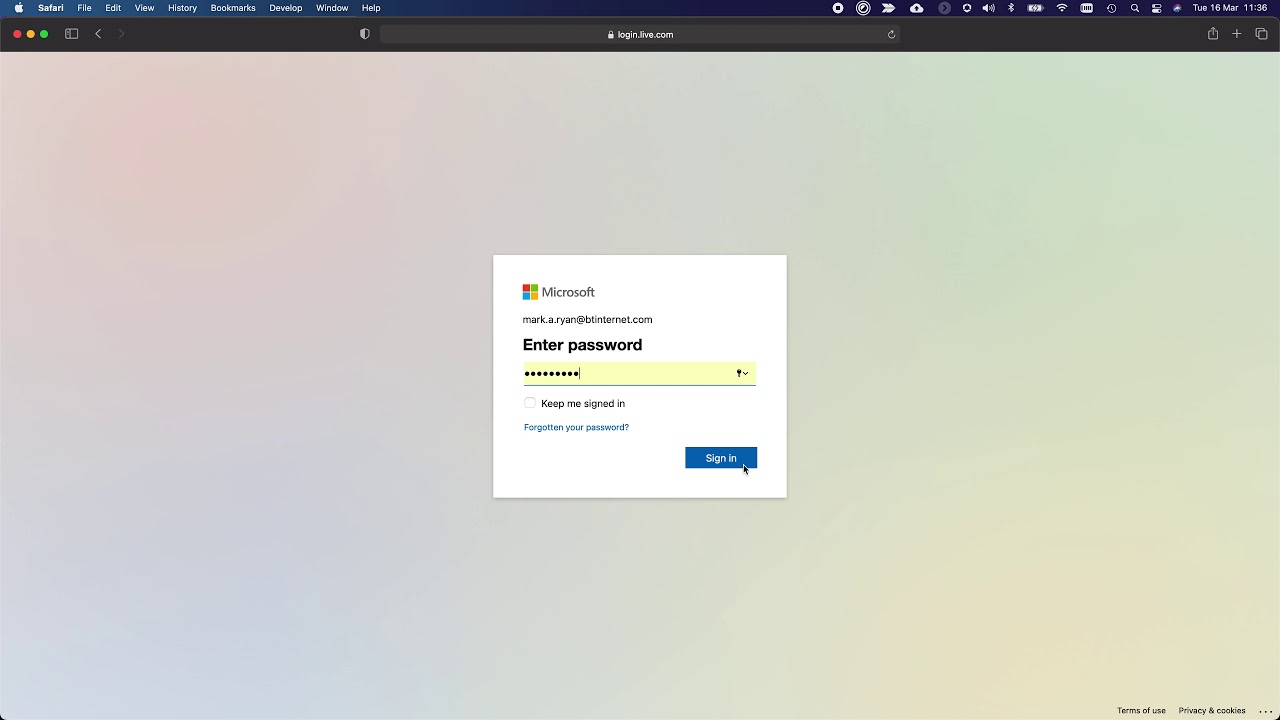
Task: Go forward with the forward arrow
Action: tap(121, 34)
